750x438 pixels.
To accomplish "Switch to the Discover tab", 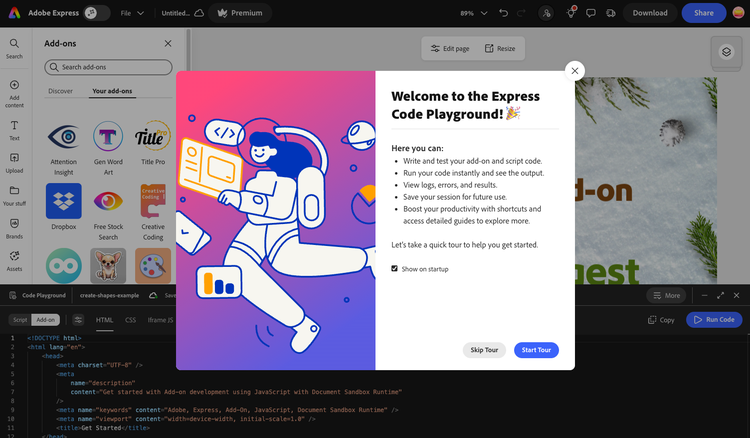I will (x=61, y=91).
